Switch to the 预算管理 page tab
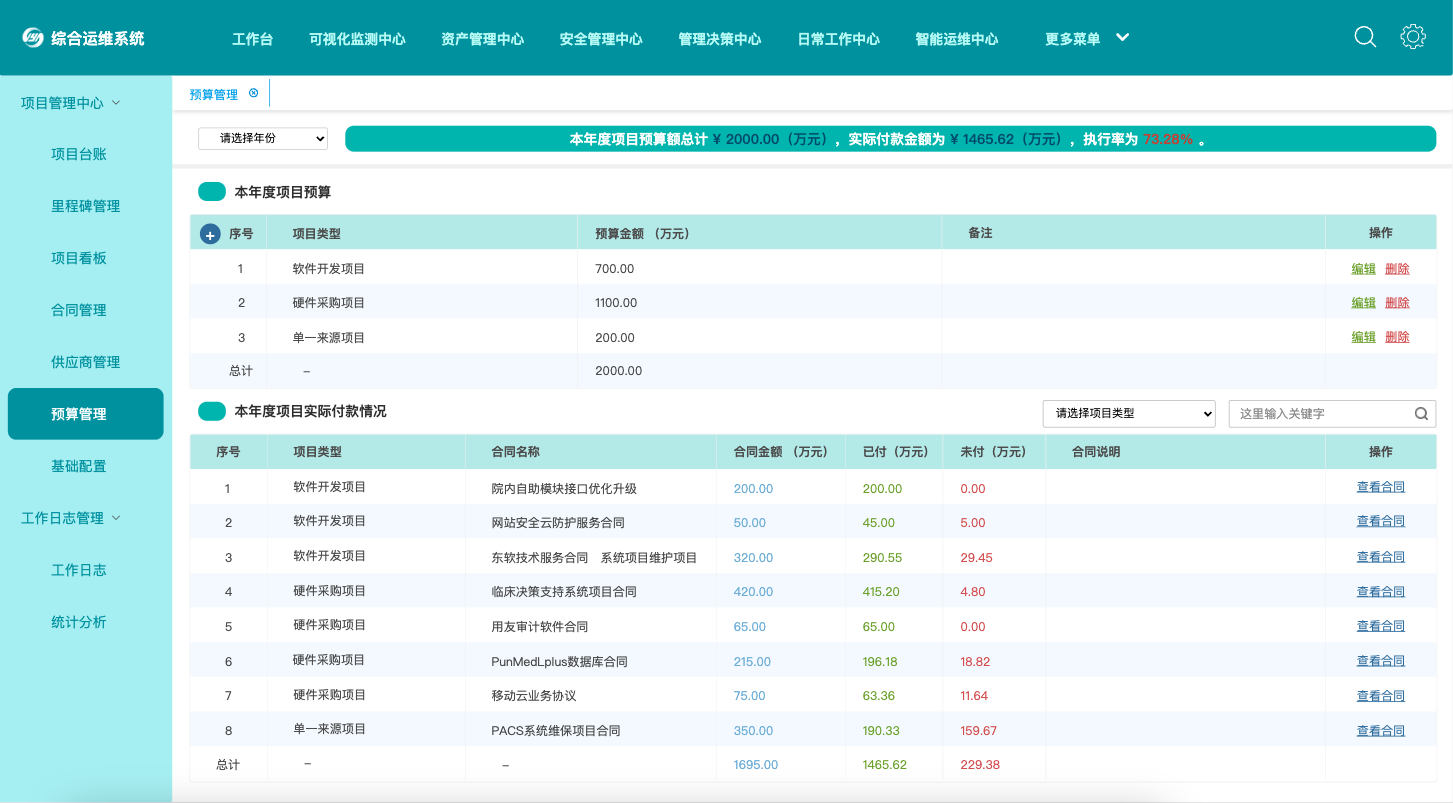Screen dimensions: 1453x803 [214, 94]
